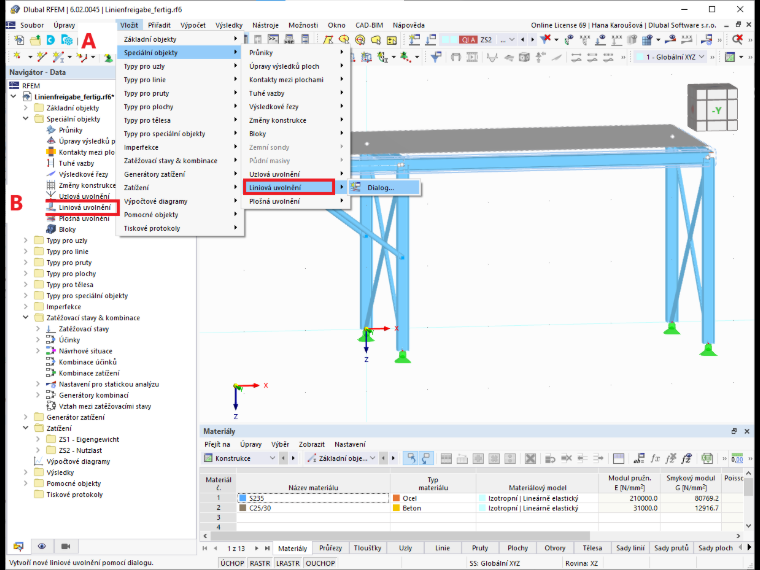Image resolution: width=760 pixels, height=570 pixels.
Task: Toggle second table selection mode button
Action: coord(426,458)
